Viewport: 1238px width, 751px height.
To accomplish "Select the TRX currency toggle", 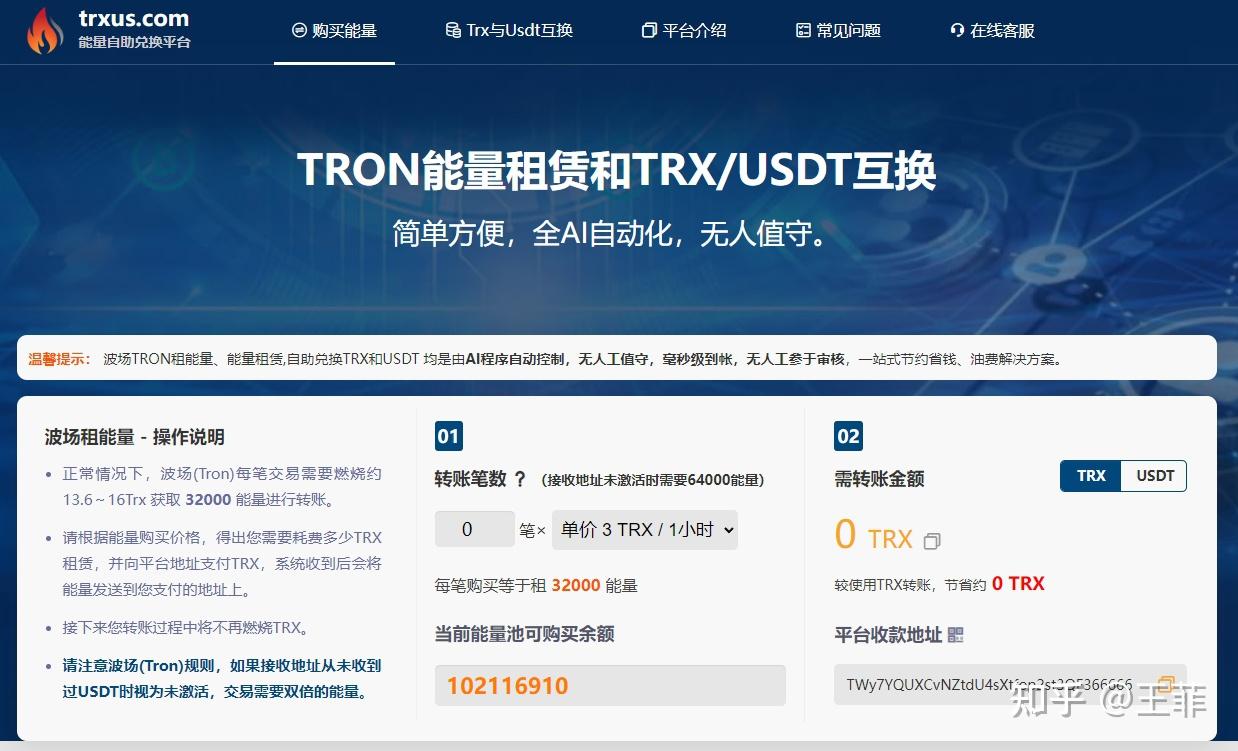I will click(1089, 476).
